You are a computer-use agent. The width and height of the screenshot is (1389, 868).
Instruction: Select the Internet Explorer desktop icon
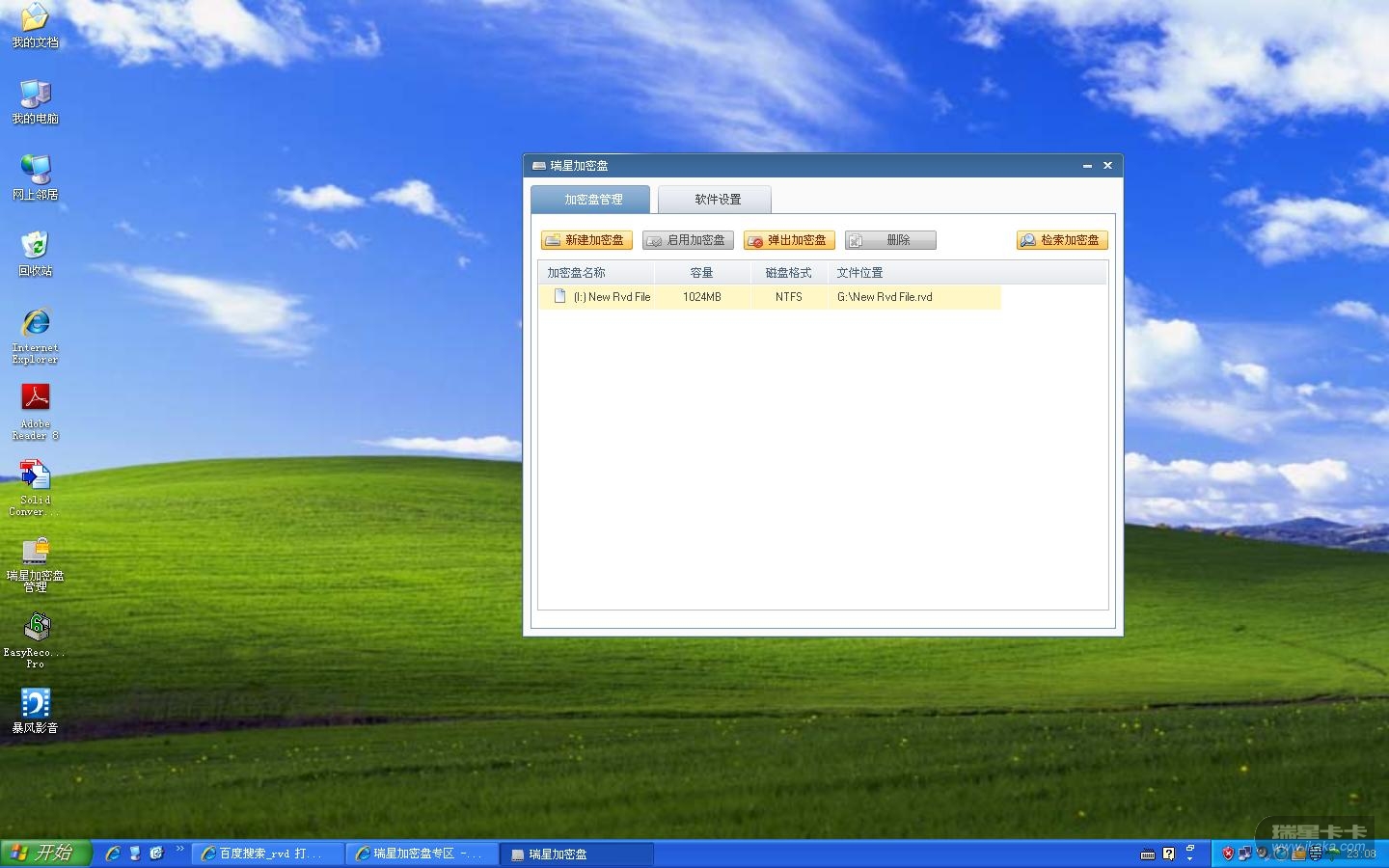(35, 336)
